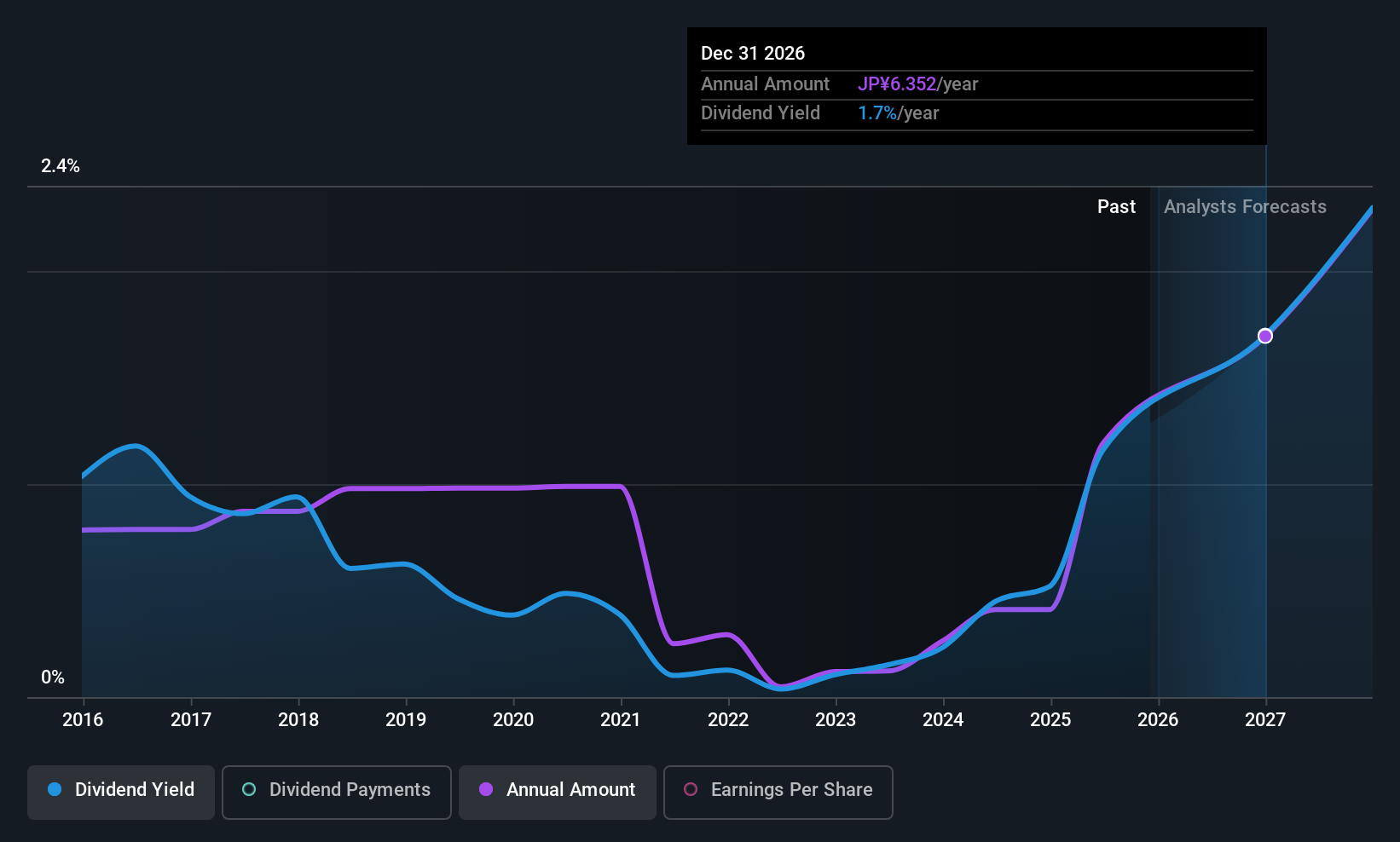Select the JP¥6.352/year value in the tooltip
1400x842 pixels.
click(x=917, y=84)
